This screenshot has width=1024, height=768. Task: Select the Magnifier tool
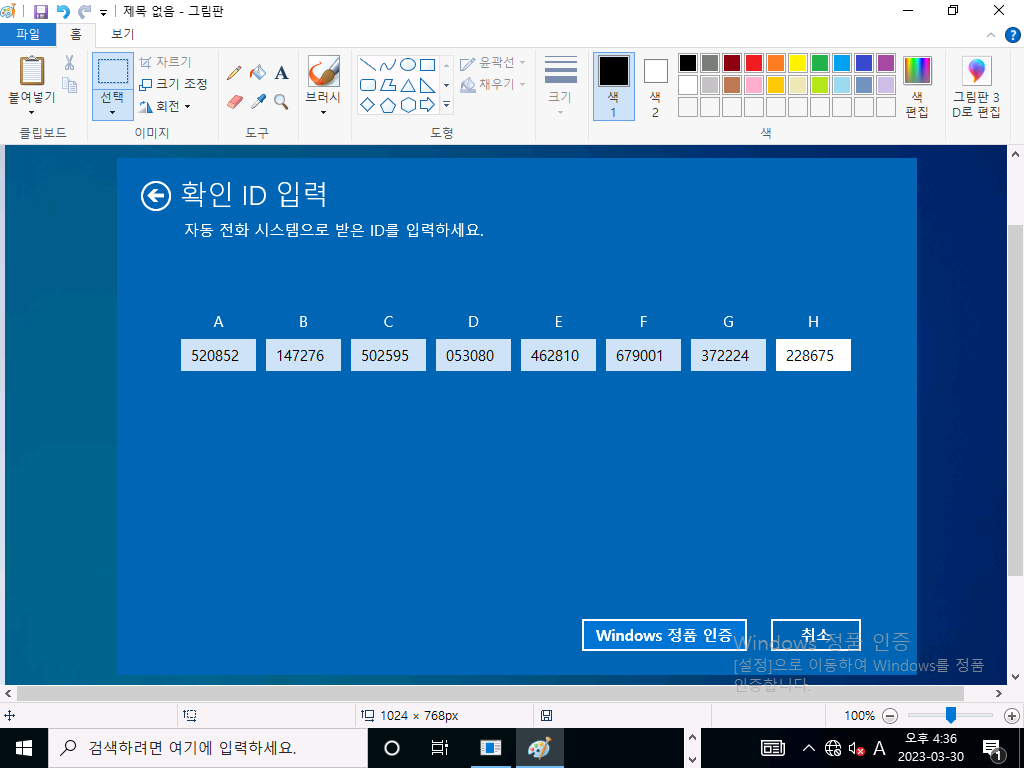pos(281,101)
